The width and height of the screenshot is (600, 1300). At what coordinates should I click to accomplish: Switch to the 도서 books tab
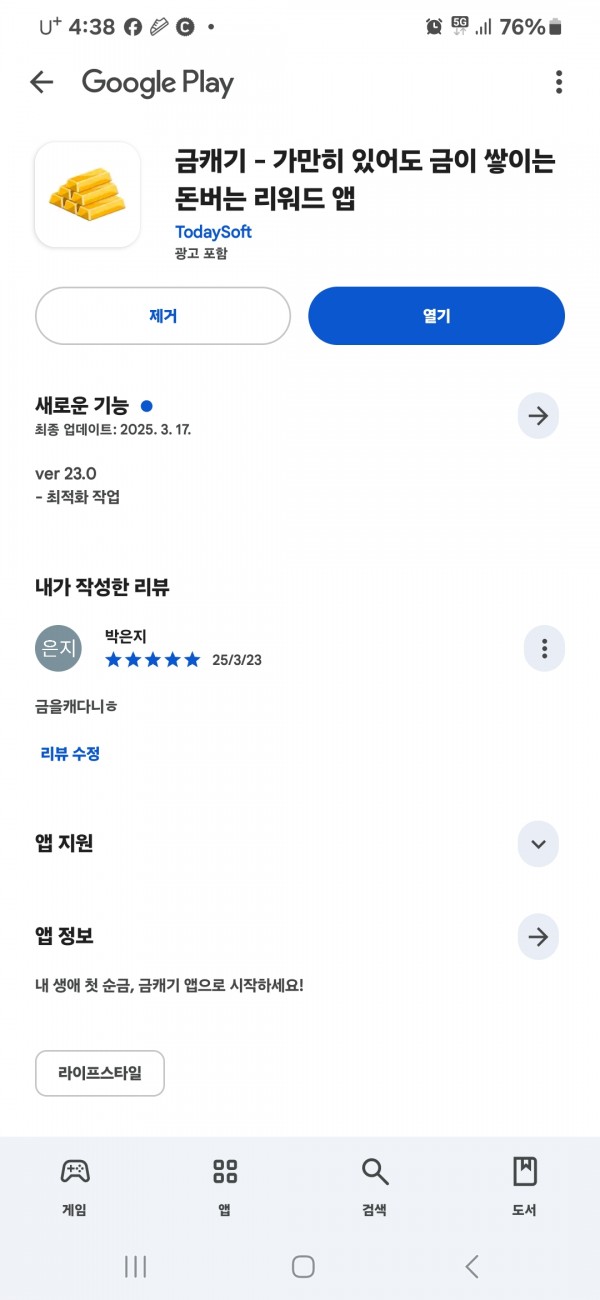[525, 1187]
